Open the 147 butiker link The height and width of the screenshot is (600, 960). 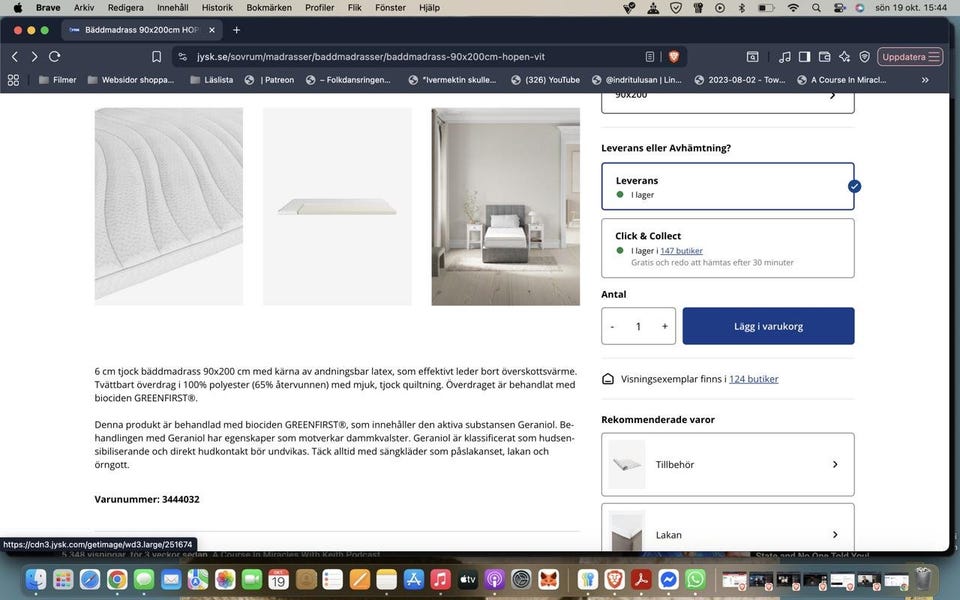(x=681, y=251)
